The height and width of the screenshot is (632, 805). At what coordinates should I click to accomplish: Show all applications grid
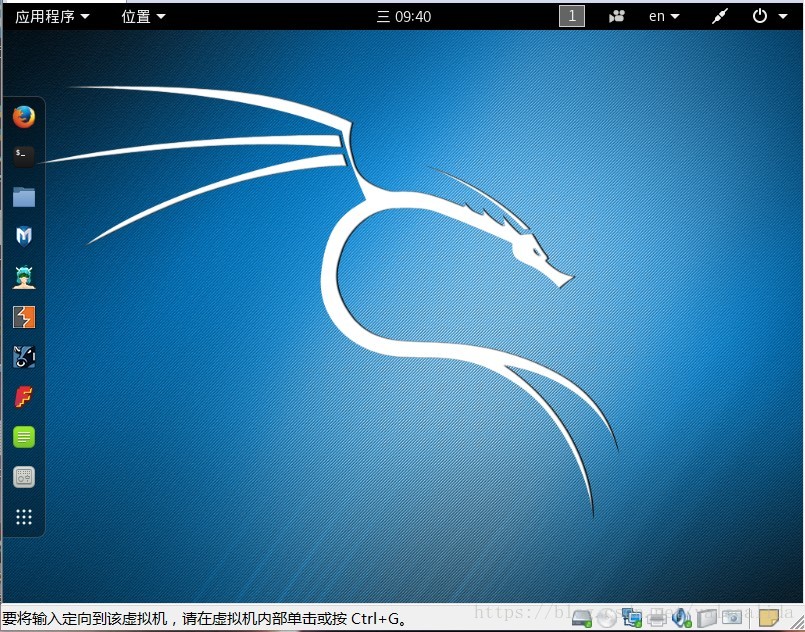point(24,517)
